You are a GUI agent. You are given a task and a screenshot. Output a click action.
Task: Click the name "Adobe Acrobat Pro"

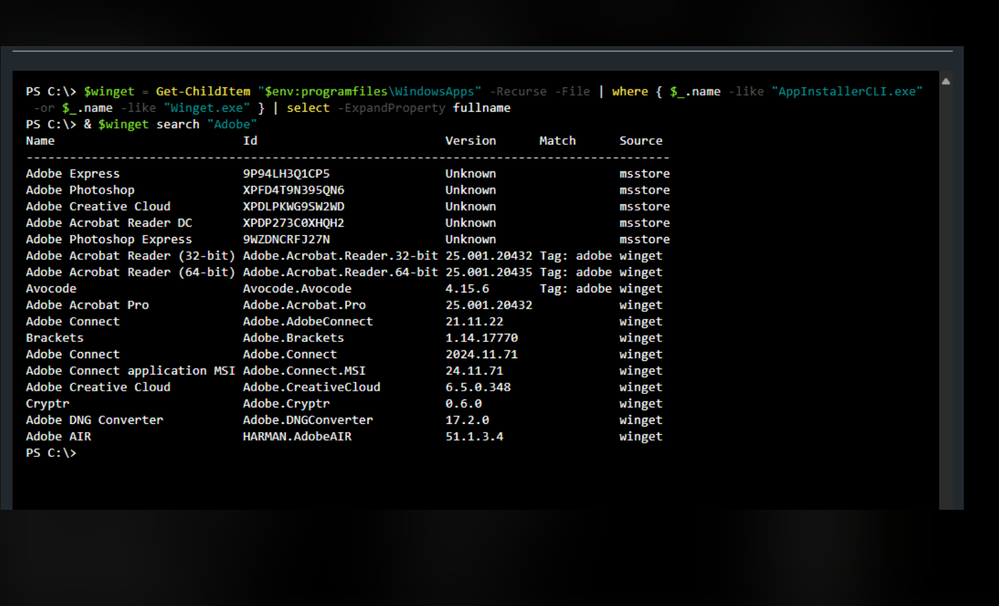[87, 305]
